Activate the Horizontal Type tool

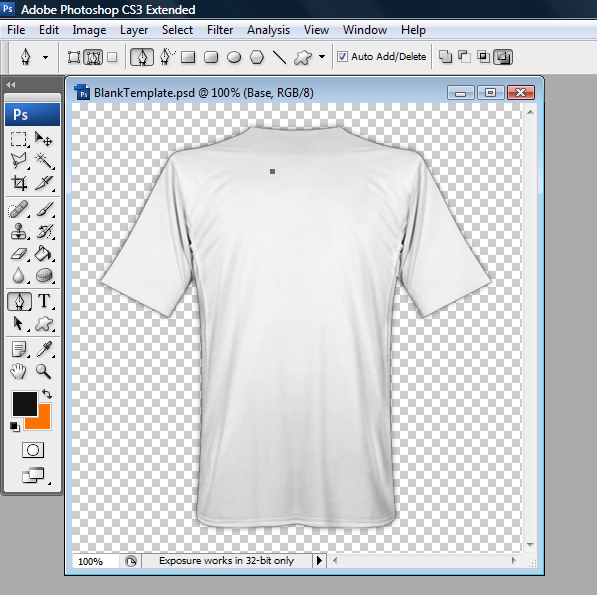[x=44, y=301]
